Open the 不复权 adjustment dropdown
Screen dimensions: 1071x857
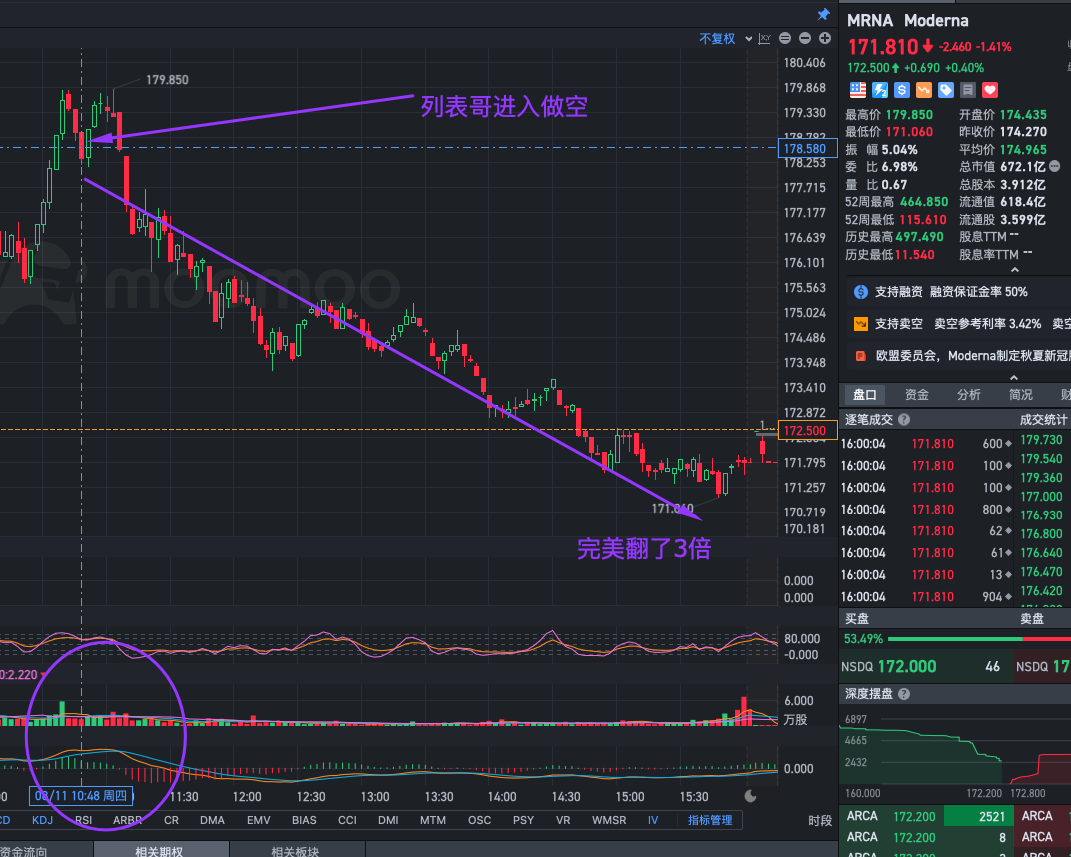[x=725, y=38]
